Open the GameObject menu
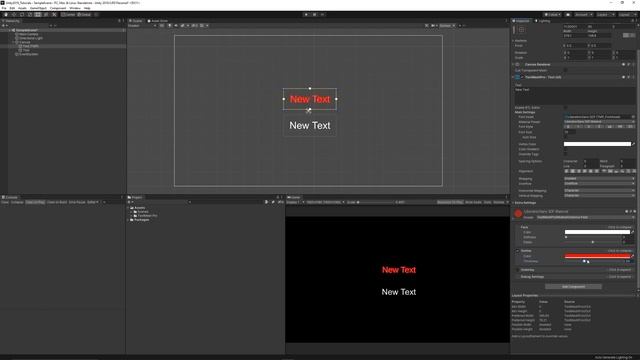Screen dimensions: 640x360 point(38,8)
